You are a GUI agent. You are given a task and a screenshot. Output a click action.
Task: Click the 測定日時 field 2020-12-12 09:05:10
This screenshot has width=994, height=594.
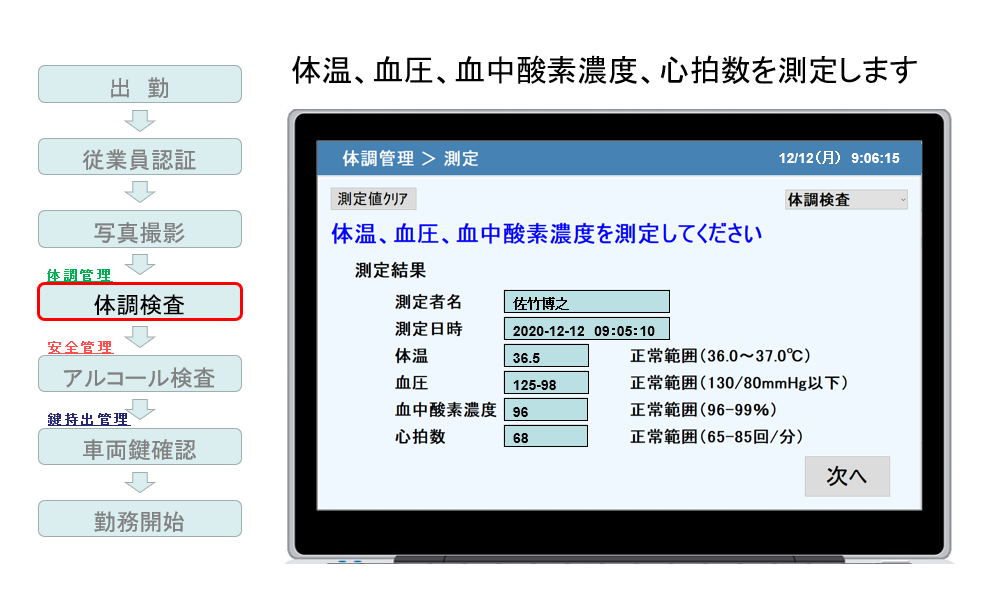pos(586,329)
